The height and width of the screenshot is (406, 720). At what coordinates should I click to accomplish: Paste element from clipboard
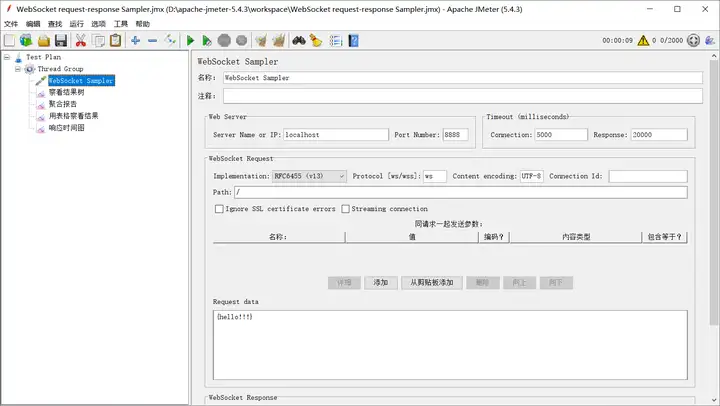[116, 41]
